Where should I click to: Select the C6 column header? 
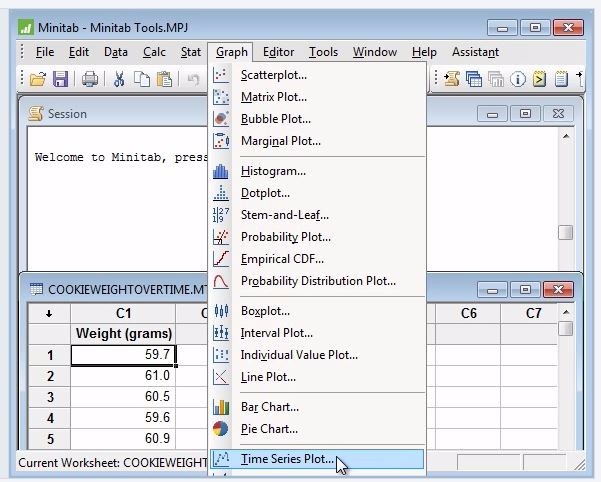(x=468, y=313)
